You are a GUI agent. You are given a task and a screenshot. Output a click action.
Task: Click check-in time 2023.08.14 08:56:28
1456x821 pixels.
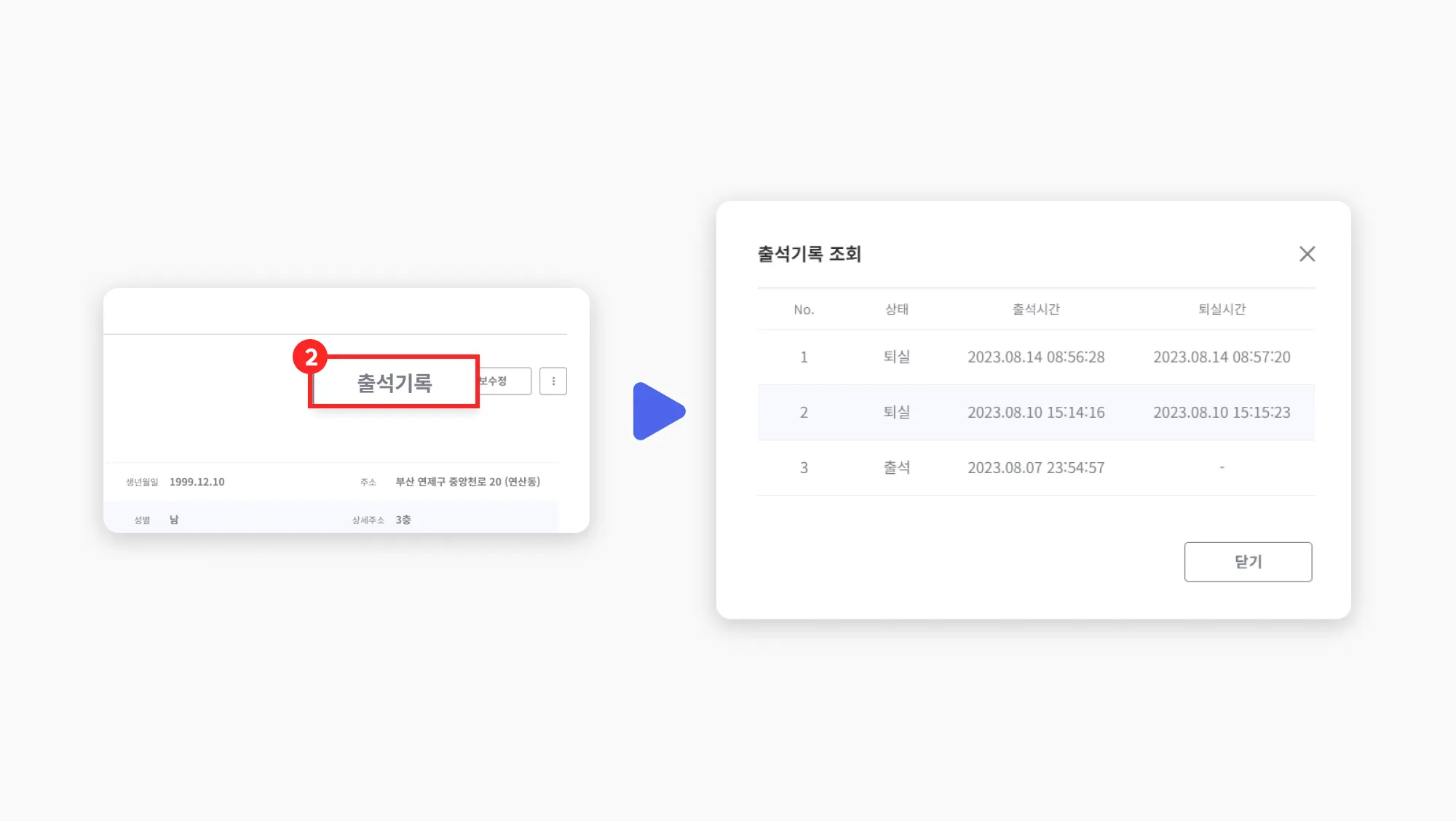pyautogui.click(x=1035, y=357)
